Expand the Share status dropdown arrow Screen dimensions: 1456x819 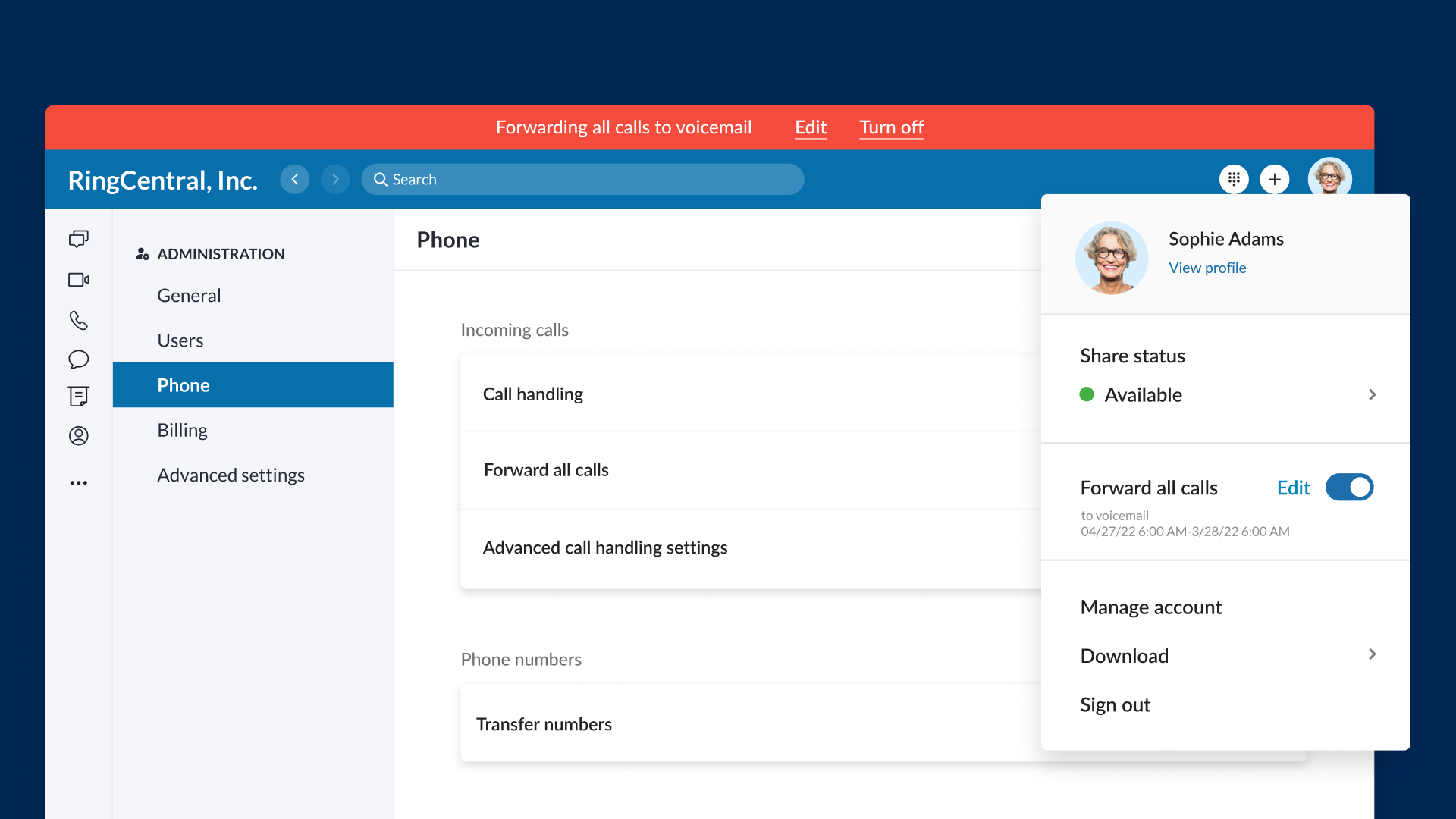(1373, 393)
